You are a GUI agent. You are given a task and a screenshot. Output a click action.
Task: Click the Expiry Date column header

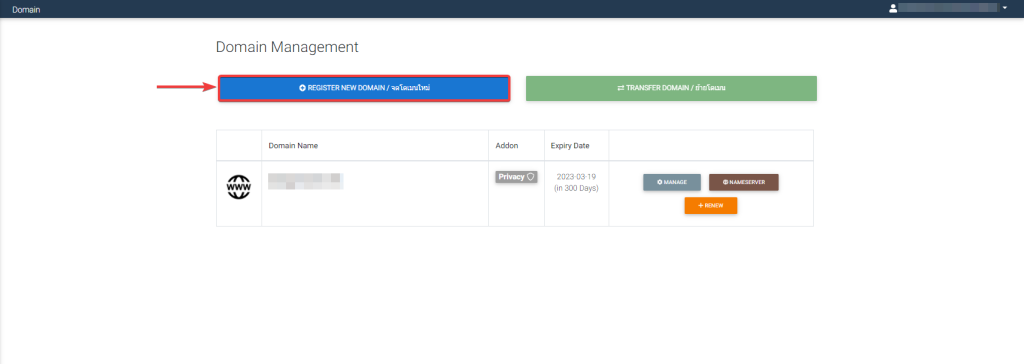[570, 146]
